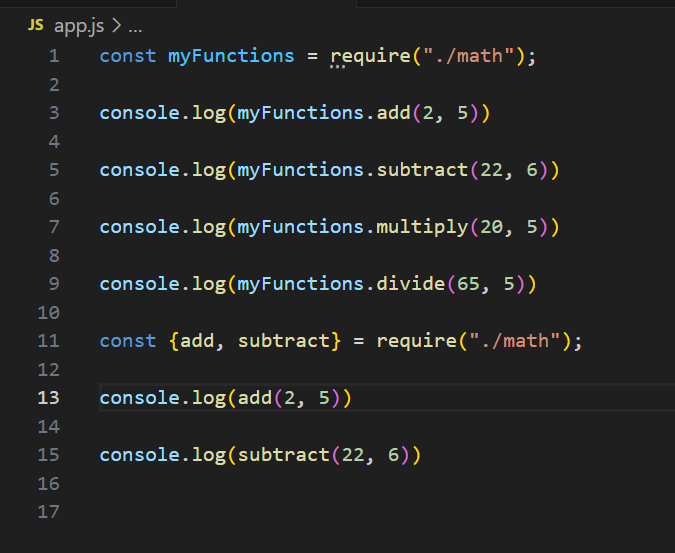The image size is (675, 553).
Task: Open the app.js breadcrumb item
Action: click(x=79, y=26)
